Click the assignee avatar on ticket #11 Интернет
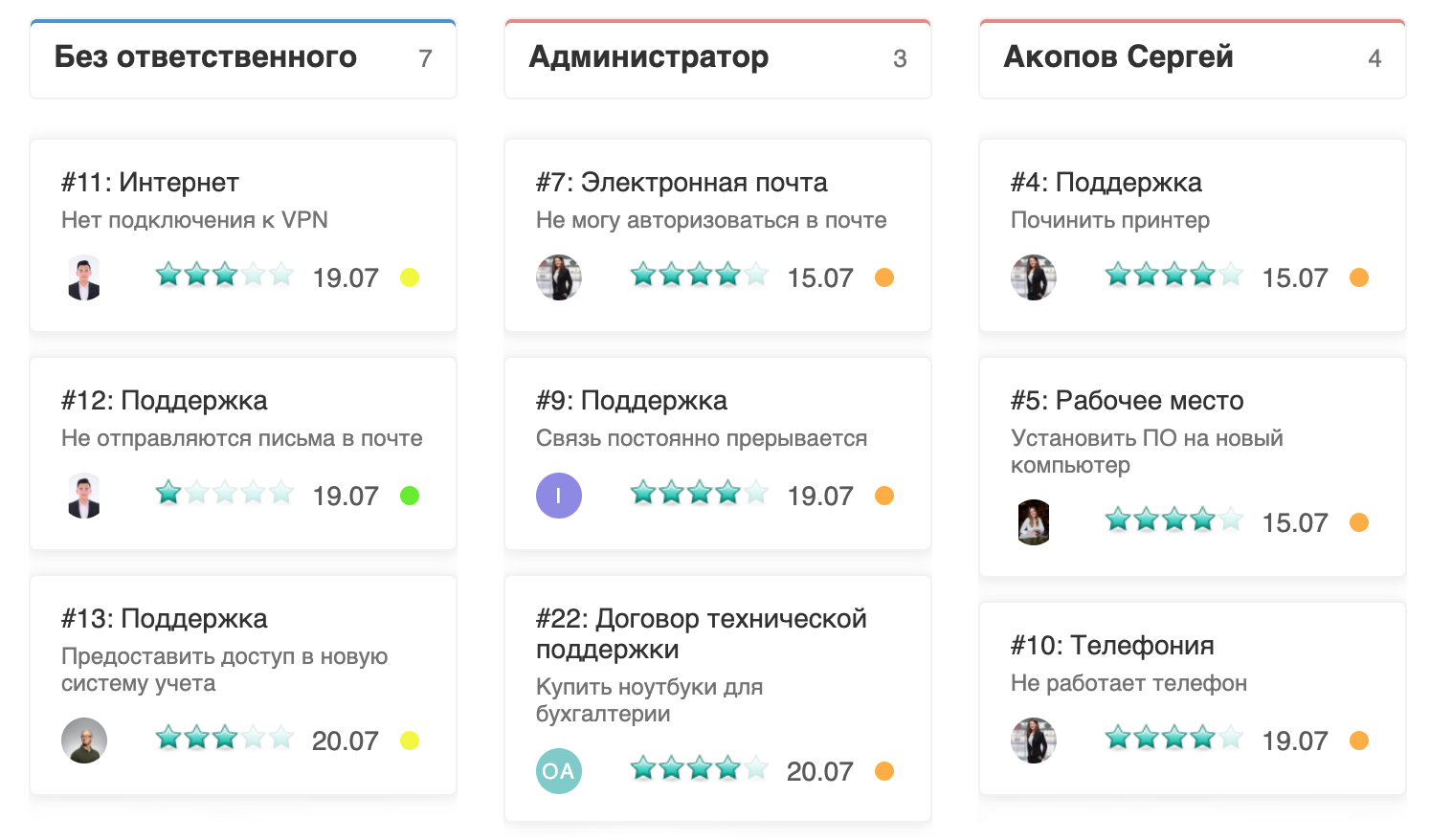1430x840 pixels. [84, 277]
